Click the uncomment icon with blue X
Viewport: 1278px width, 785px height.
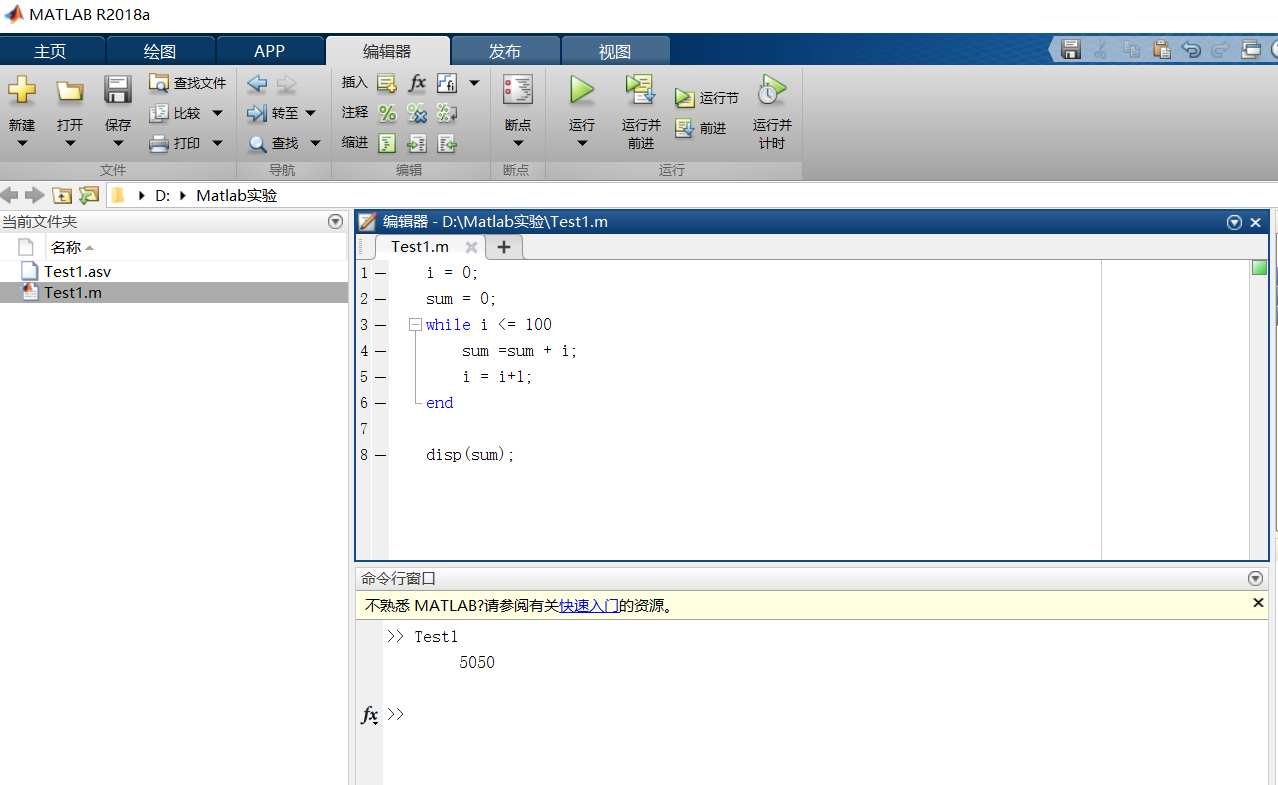click(x=417, y=113)
